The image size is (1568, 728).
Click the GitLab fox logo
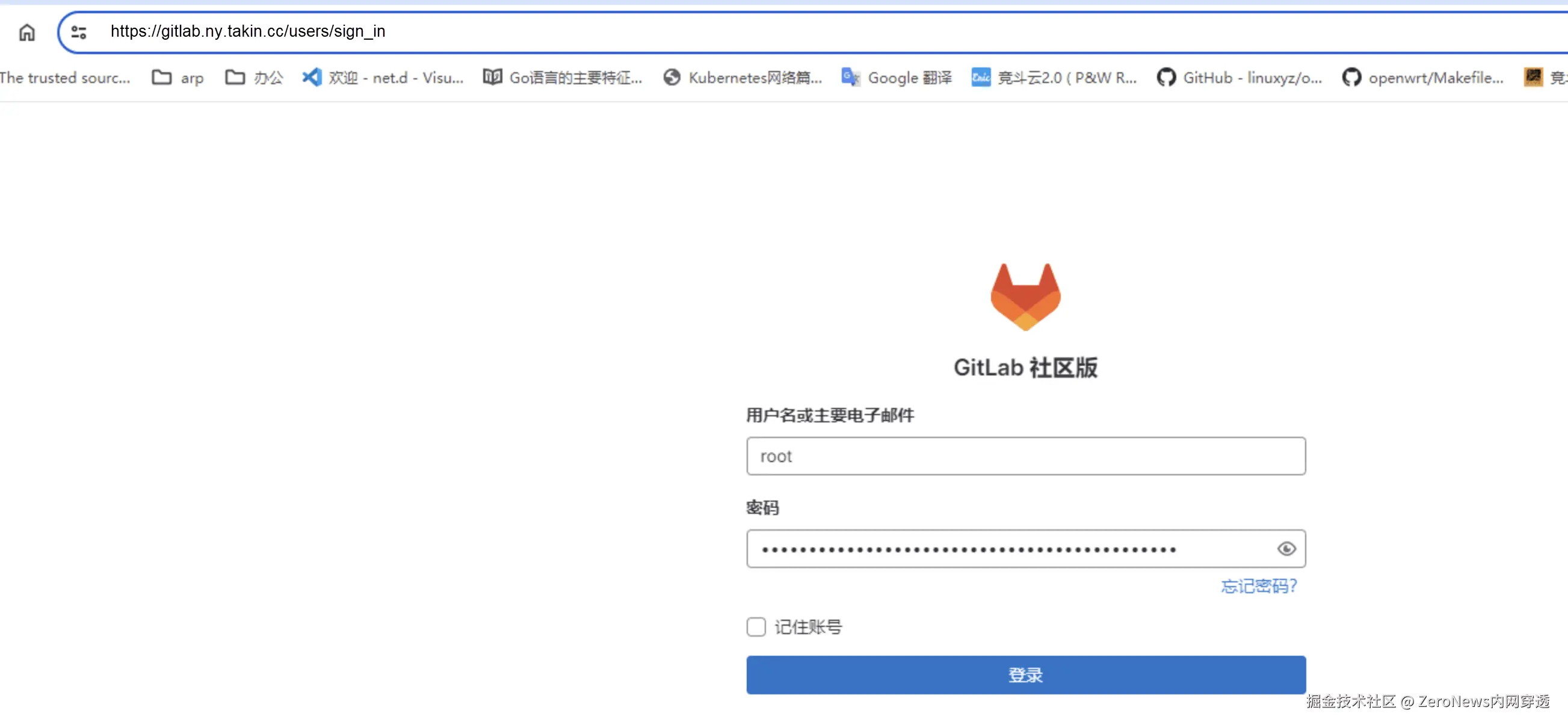1025,297
